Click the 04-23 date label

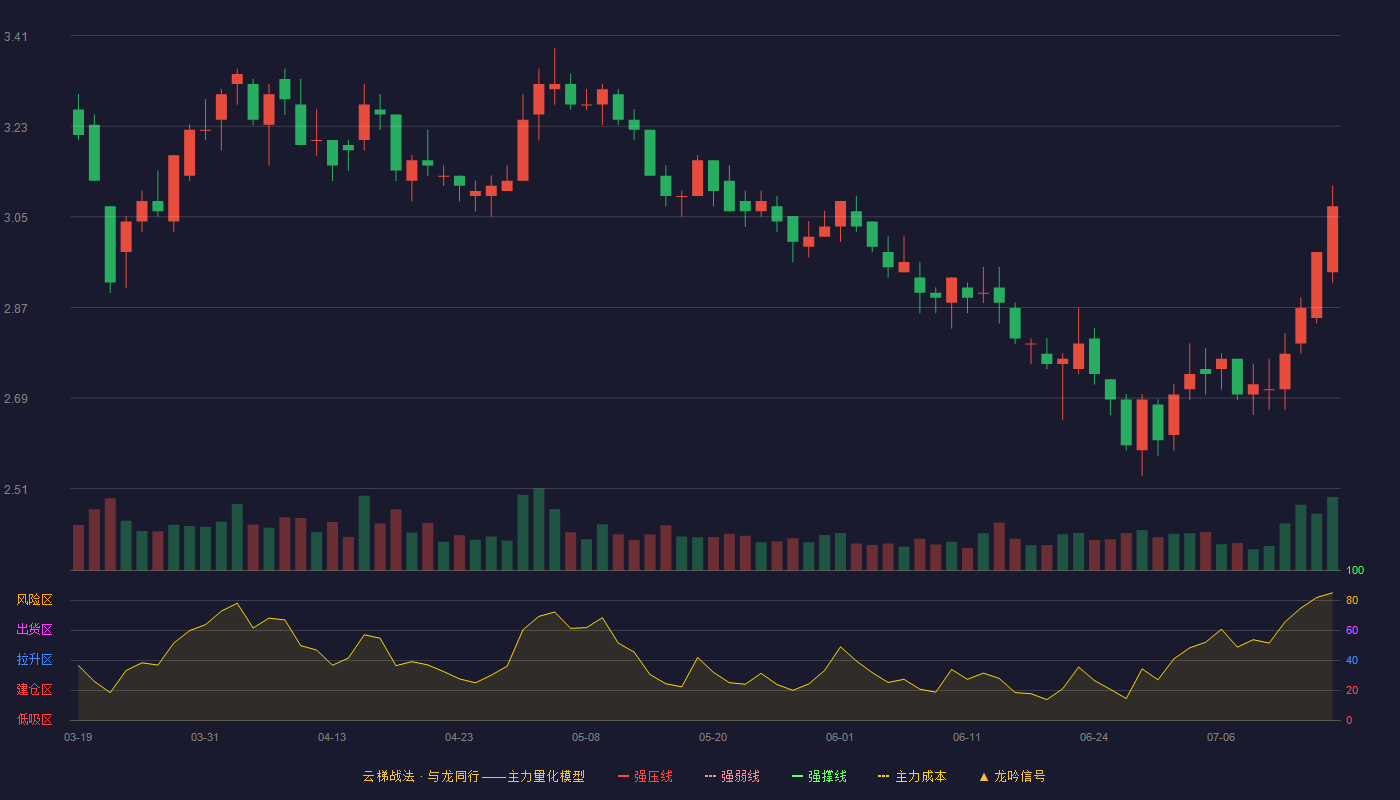point(459,737)
